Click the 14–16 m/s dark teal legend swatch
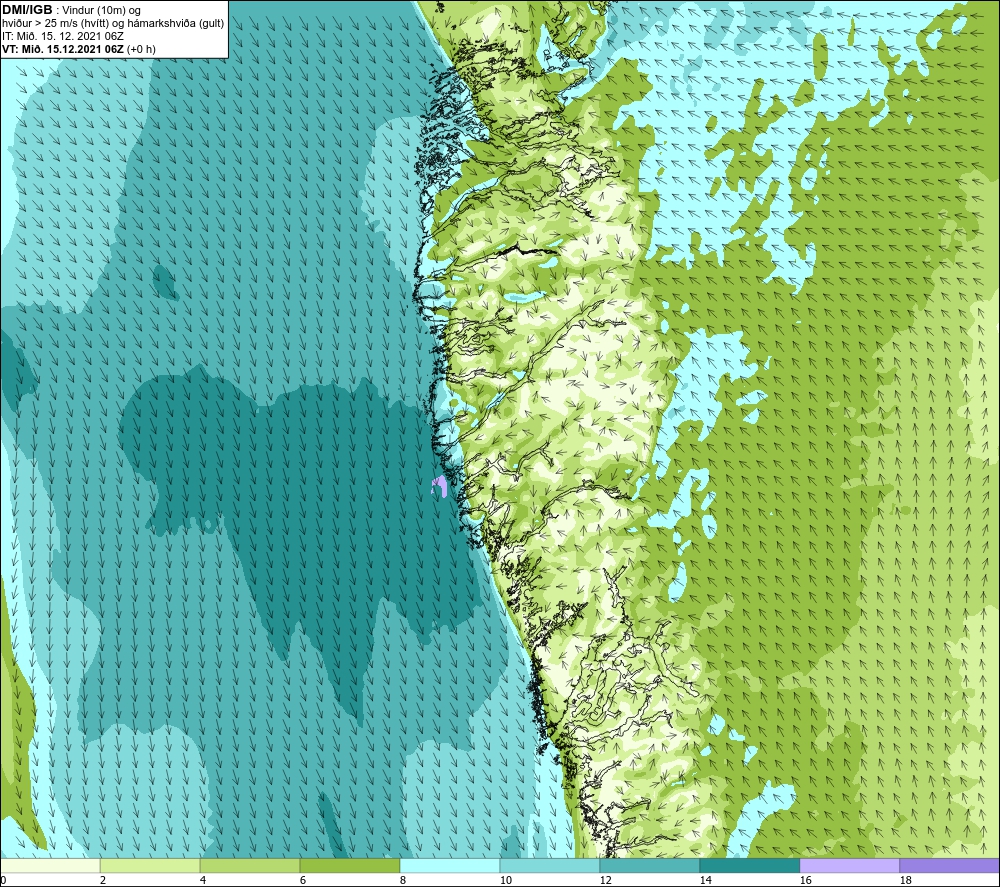1000x887 pixels. [749, 865]
